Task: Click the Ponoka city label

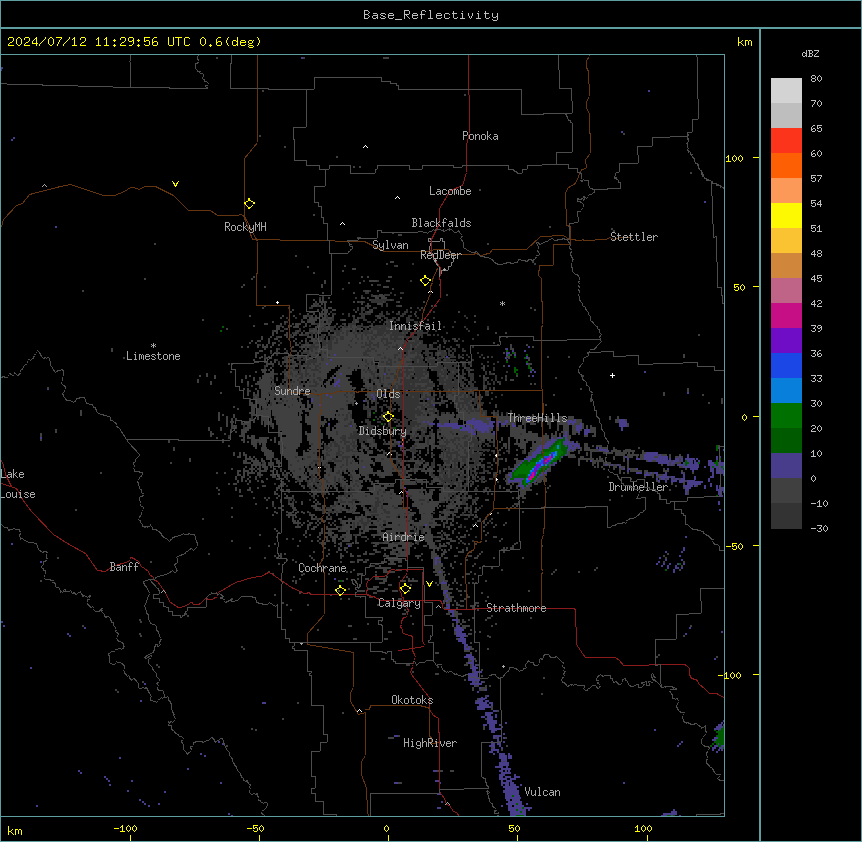Action: [x=480, y=136]
